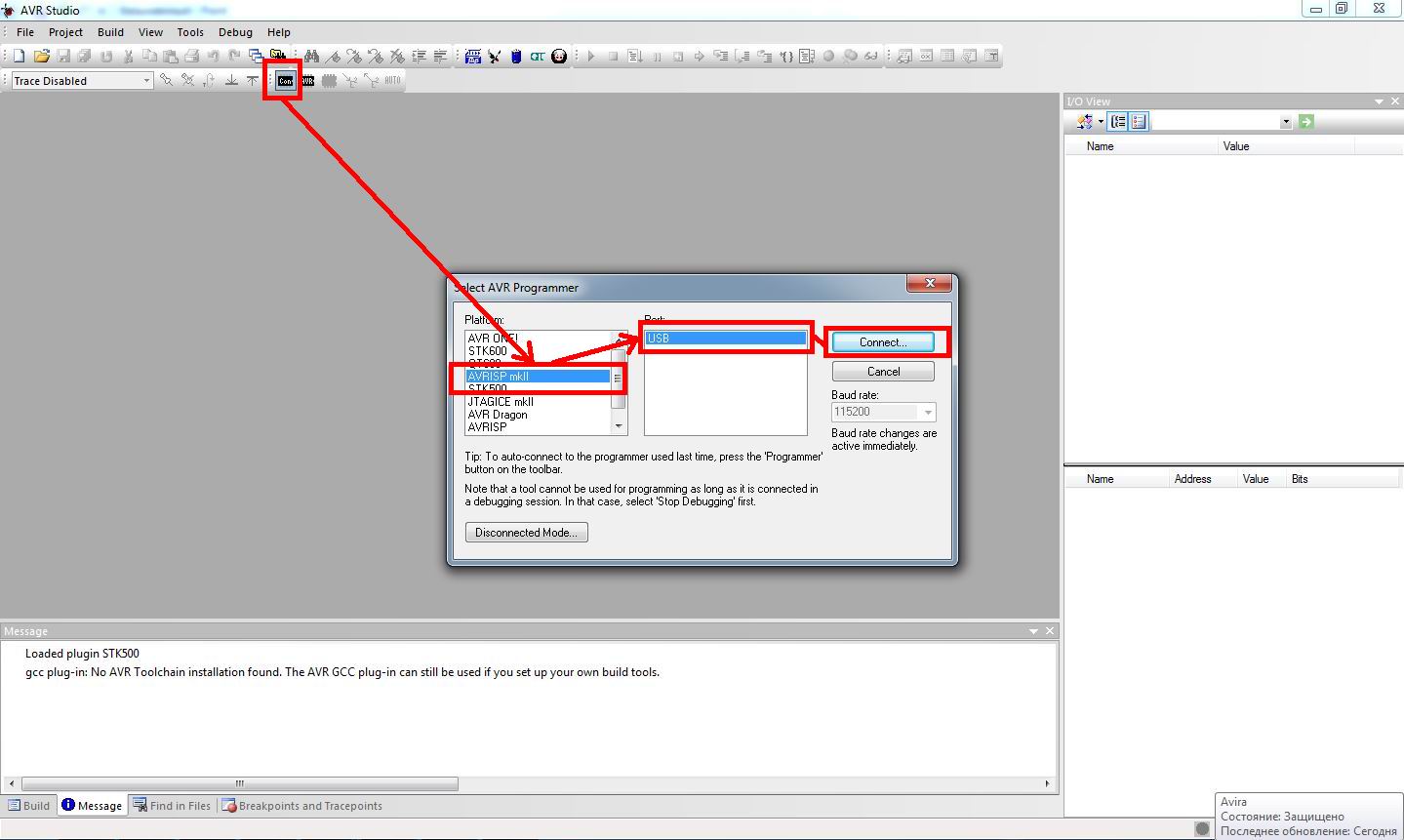The height and width of the screenshot is (840, 1404).
Task: Open a file with the folder icon
Action: pos(41,57)
